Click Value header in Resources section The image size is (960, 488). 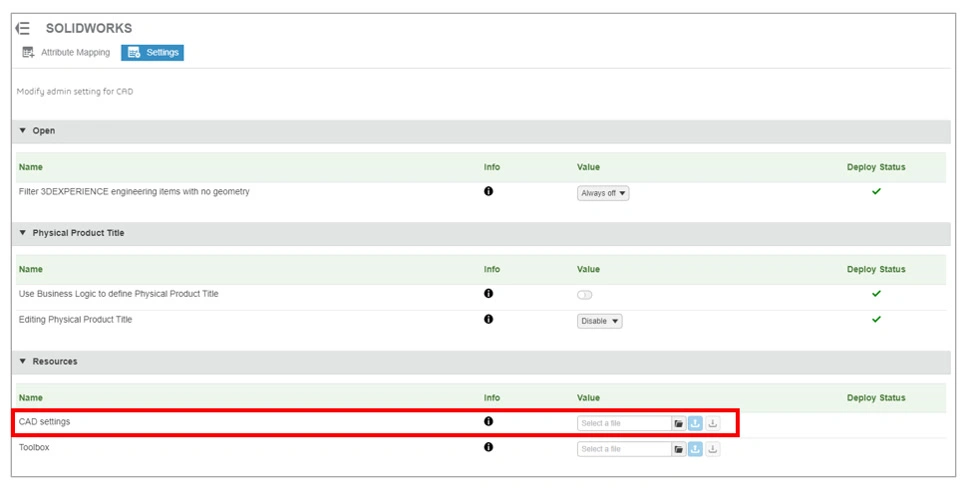point(588,398)
